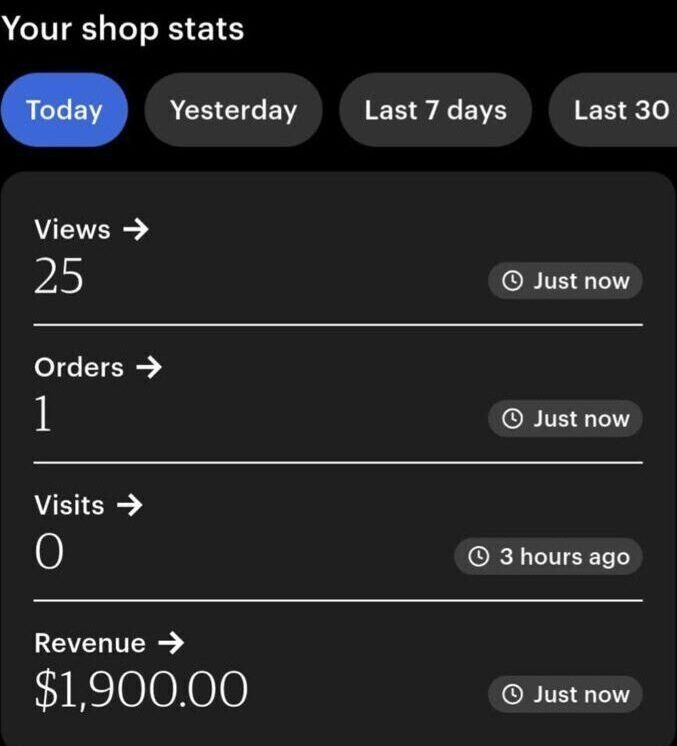The image size is (677, 746).
Task: Click the Orders 'Just now' badge
Action: tap(565, 419)
